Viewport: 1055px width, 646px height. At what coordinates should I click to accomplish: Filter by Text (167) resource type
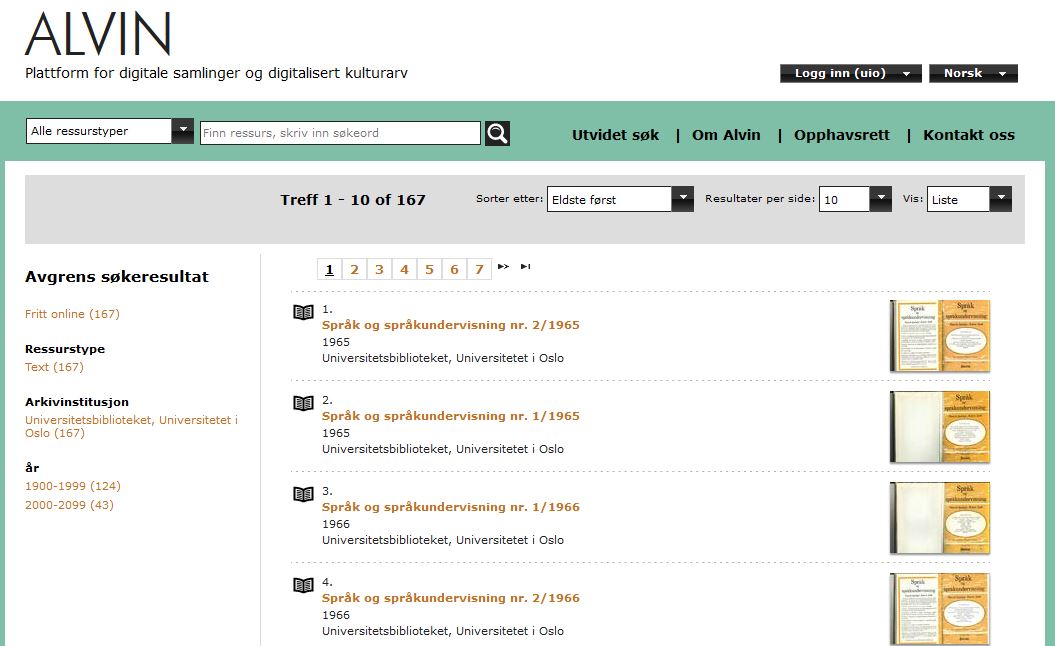[x=54, y=367]
